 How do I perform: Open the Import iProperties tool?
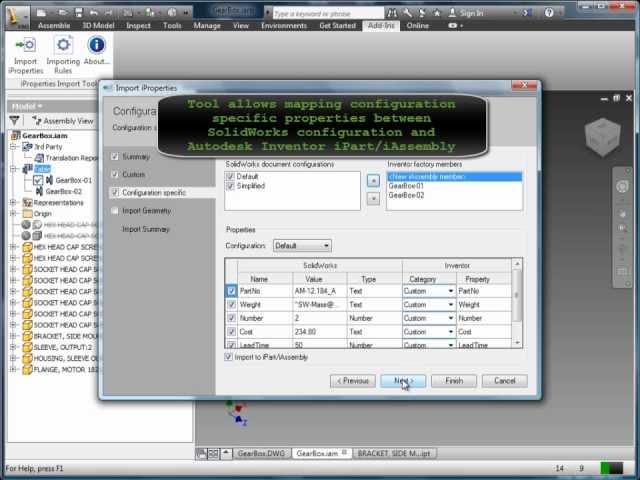25,55
